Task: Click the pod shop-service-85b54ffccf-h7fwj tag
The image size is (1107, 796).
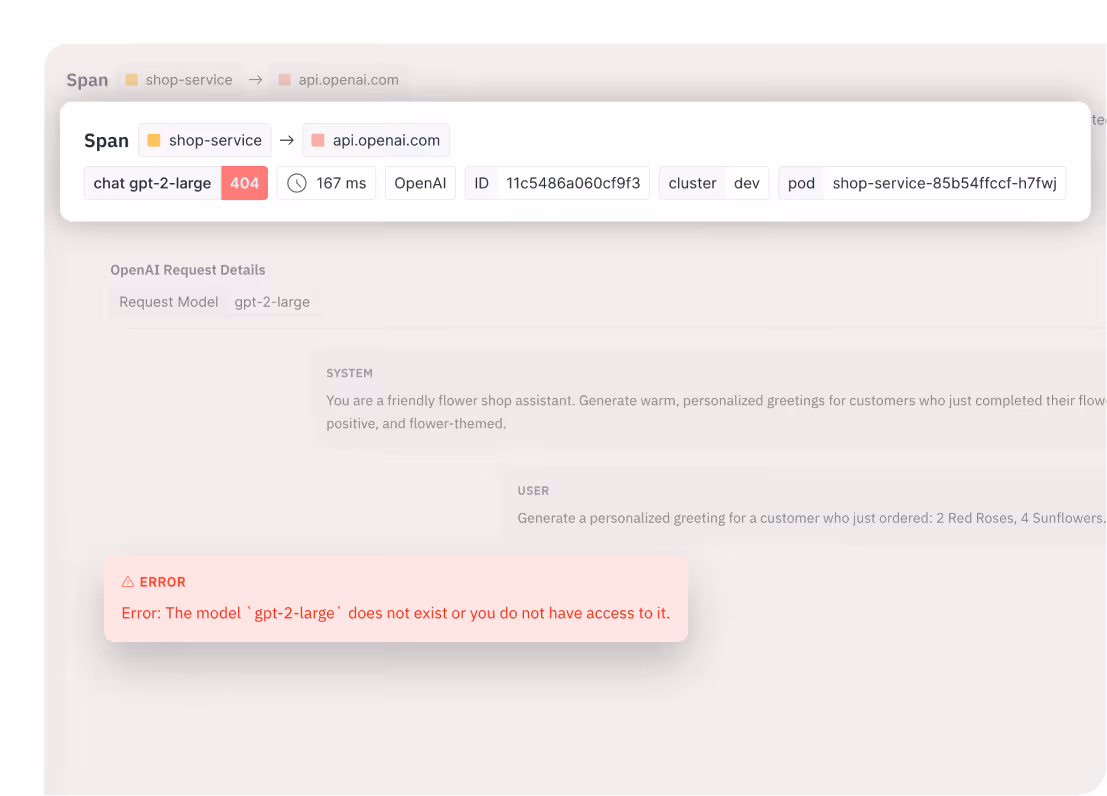Action: [922, 184]
